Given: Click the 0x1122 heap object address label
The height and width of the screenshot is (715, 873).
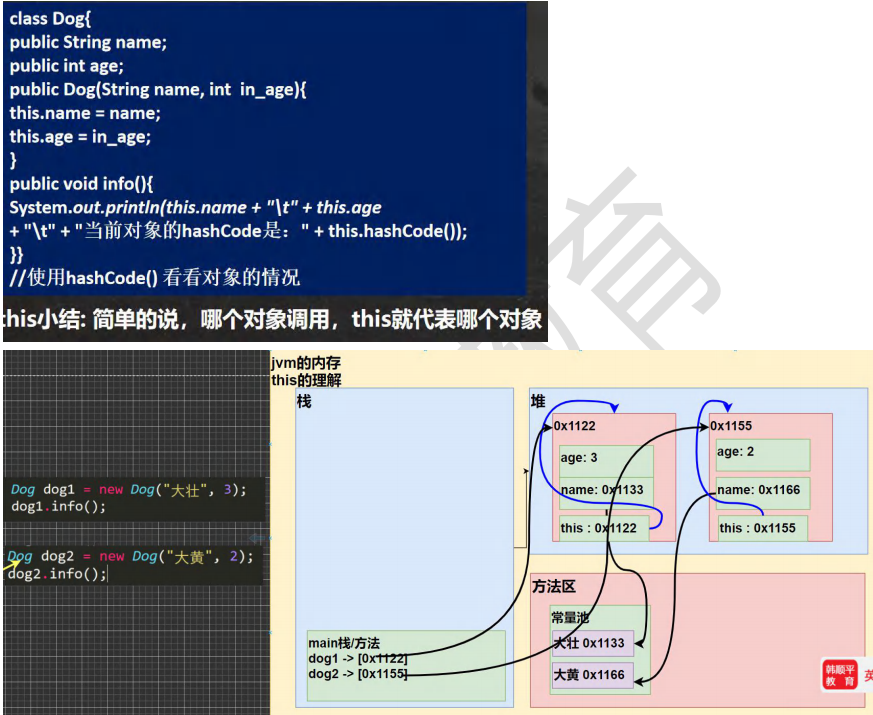Looking at the screenshot, I should [x=576, y=426].
